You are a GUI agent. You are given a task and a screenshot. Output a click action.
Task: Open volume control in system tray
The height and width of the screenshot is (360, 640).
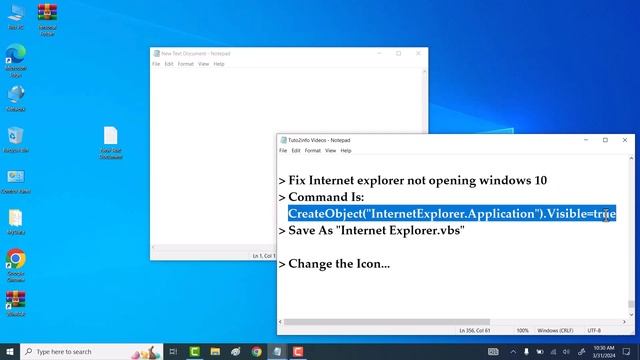click(x=566, y=351)
